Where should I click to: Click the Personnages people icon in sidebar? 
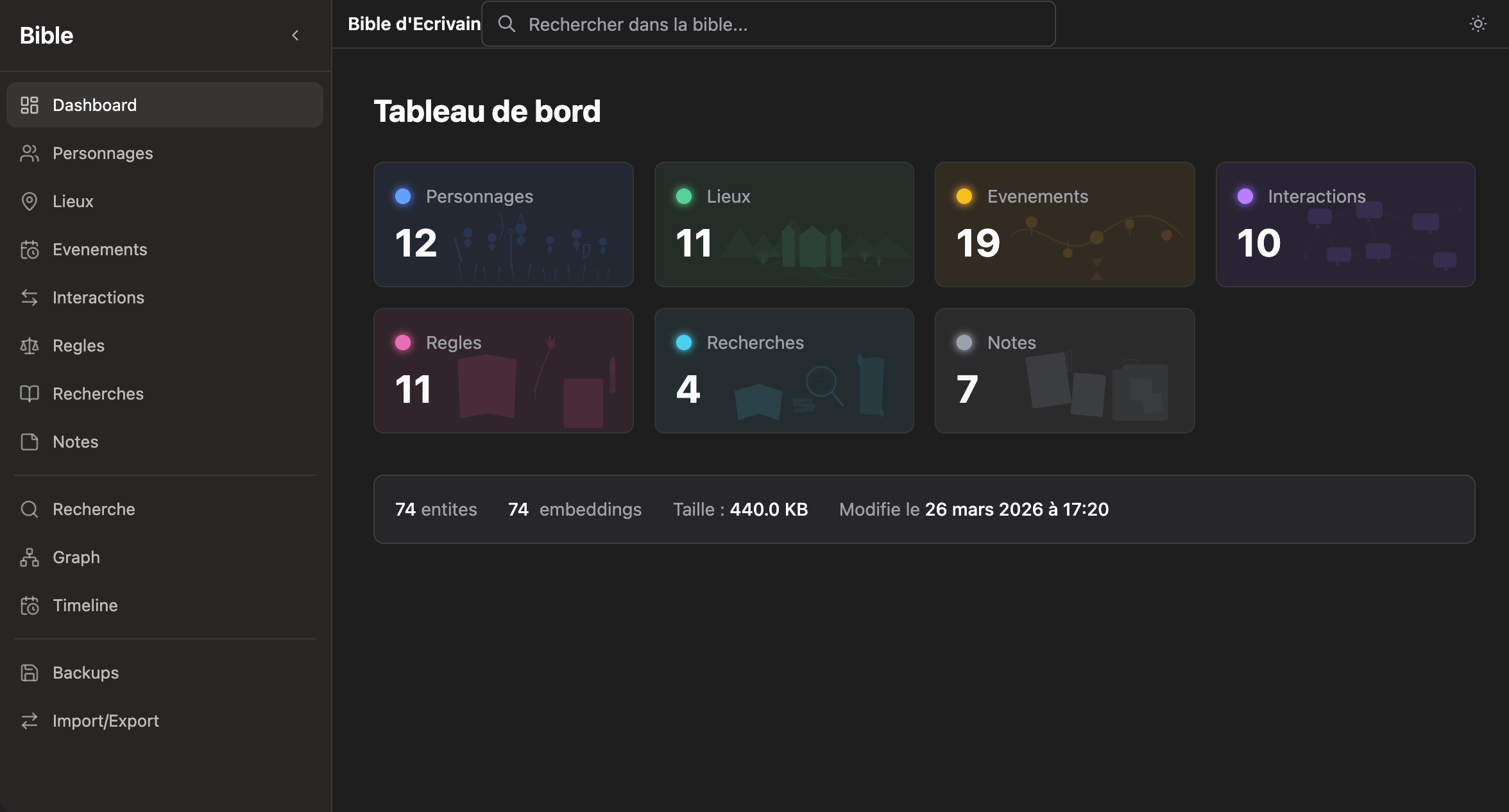pyautogui.click(x=30, y=153)
